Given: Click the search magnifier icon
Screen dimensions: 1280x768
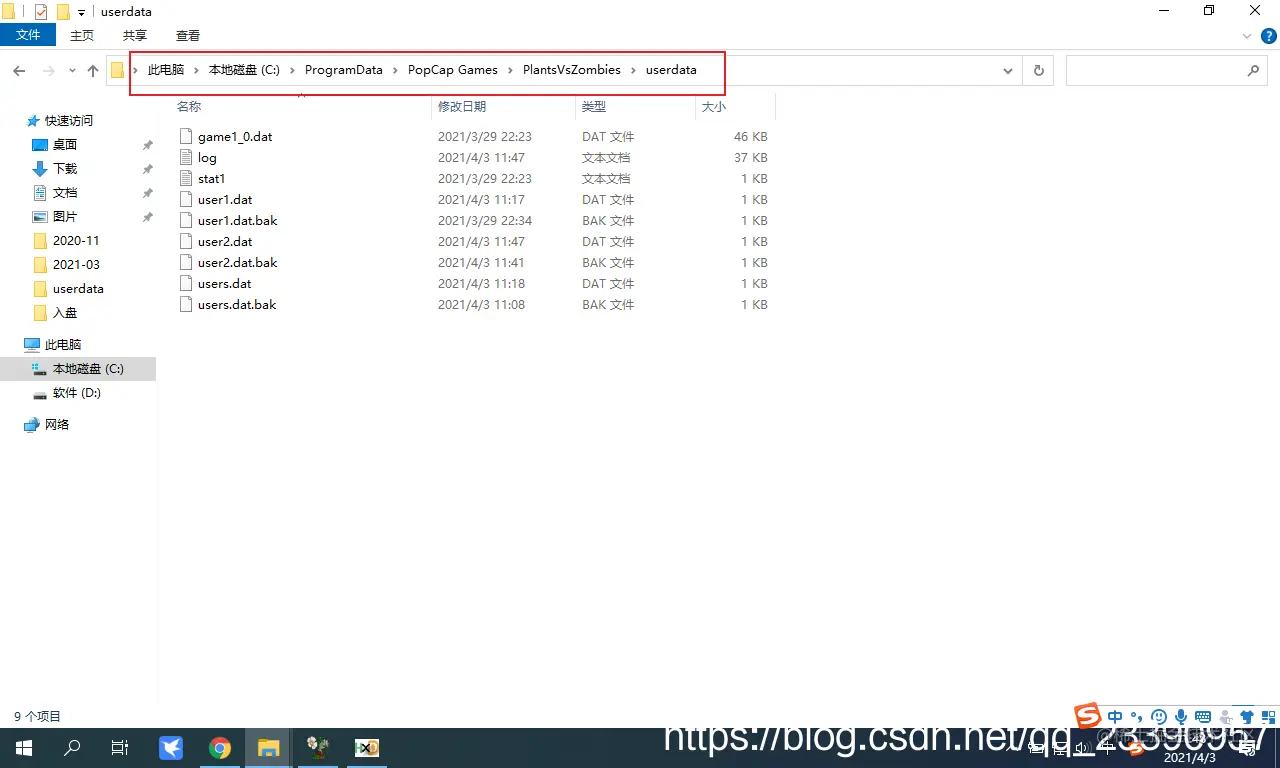Looking at the screenshot, I should click(x=1253, y=71).
